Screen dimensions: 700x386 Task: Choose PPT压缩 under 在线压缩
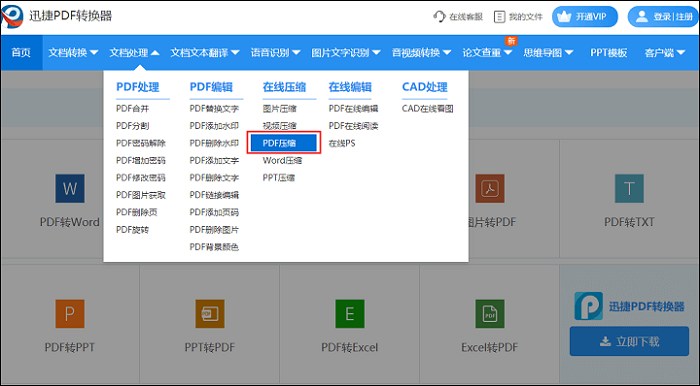click(x=279, y=178)
